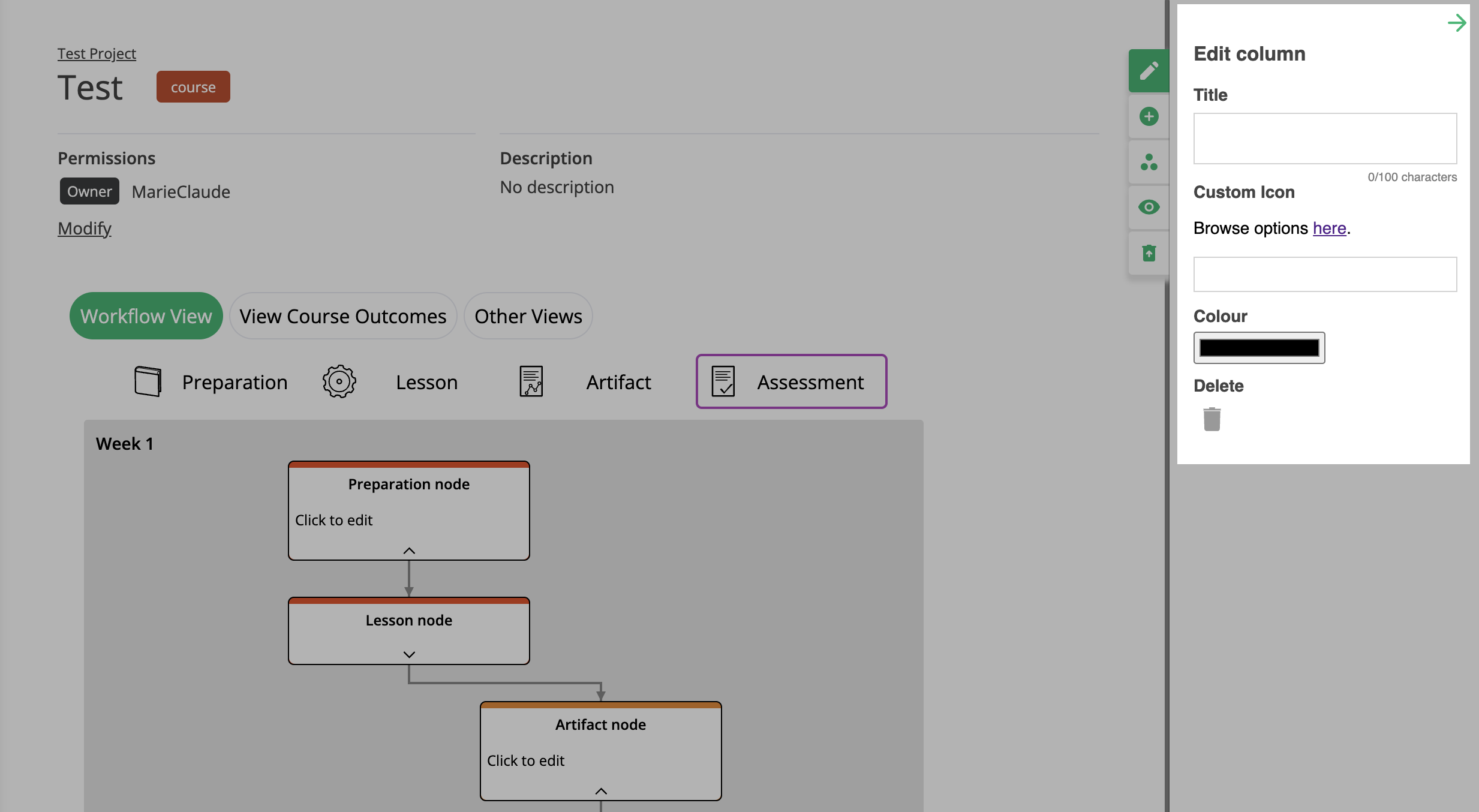Screen dimensions: 1479x812
Task: Open the outcomes three-dots sidebar icon
Action: coord(1149,162)
